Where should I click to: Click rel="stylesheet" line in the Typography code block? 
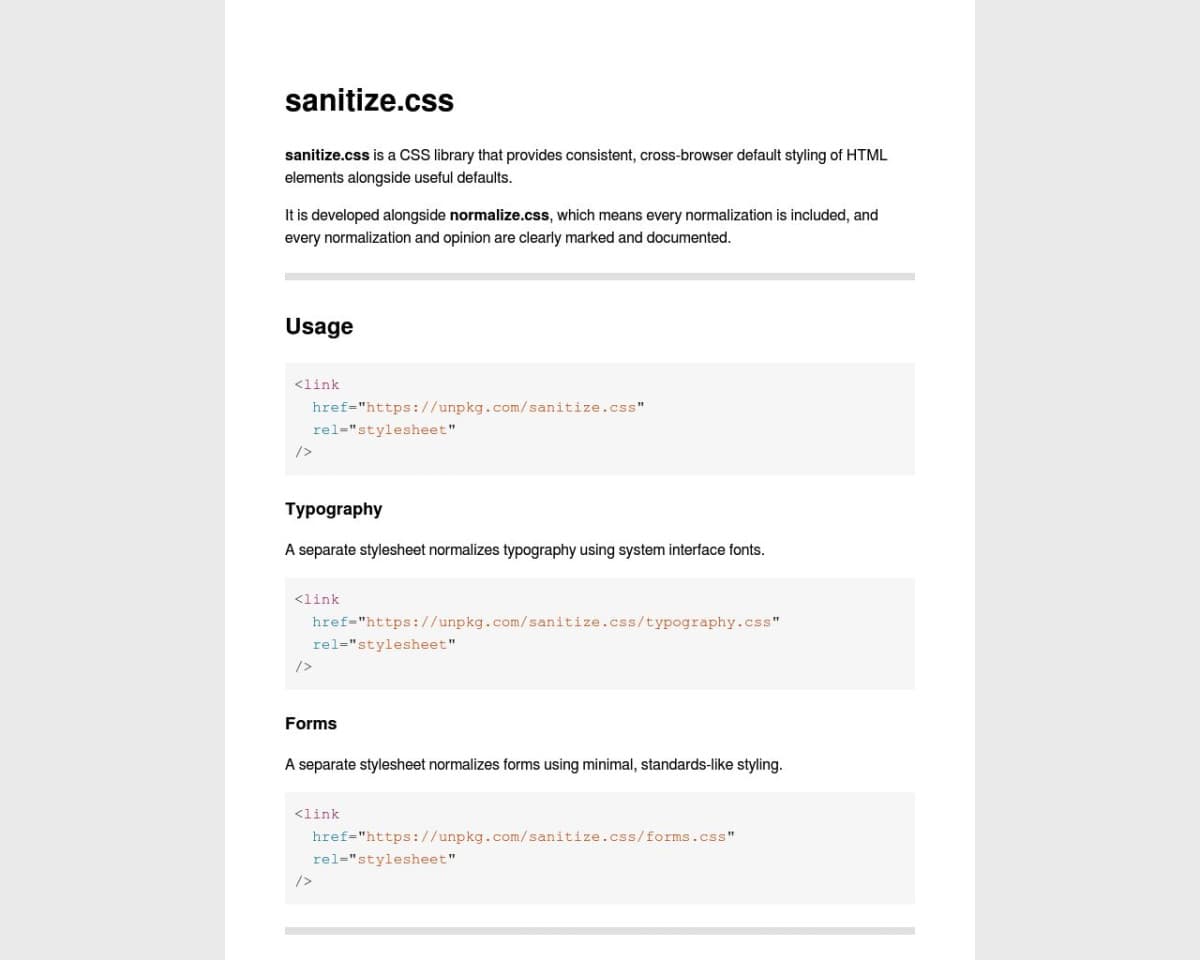tap(384, 645)
